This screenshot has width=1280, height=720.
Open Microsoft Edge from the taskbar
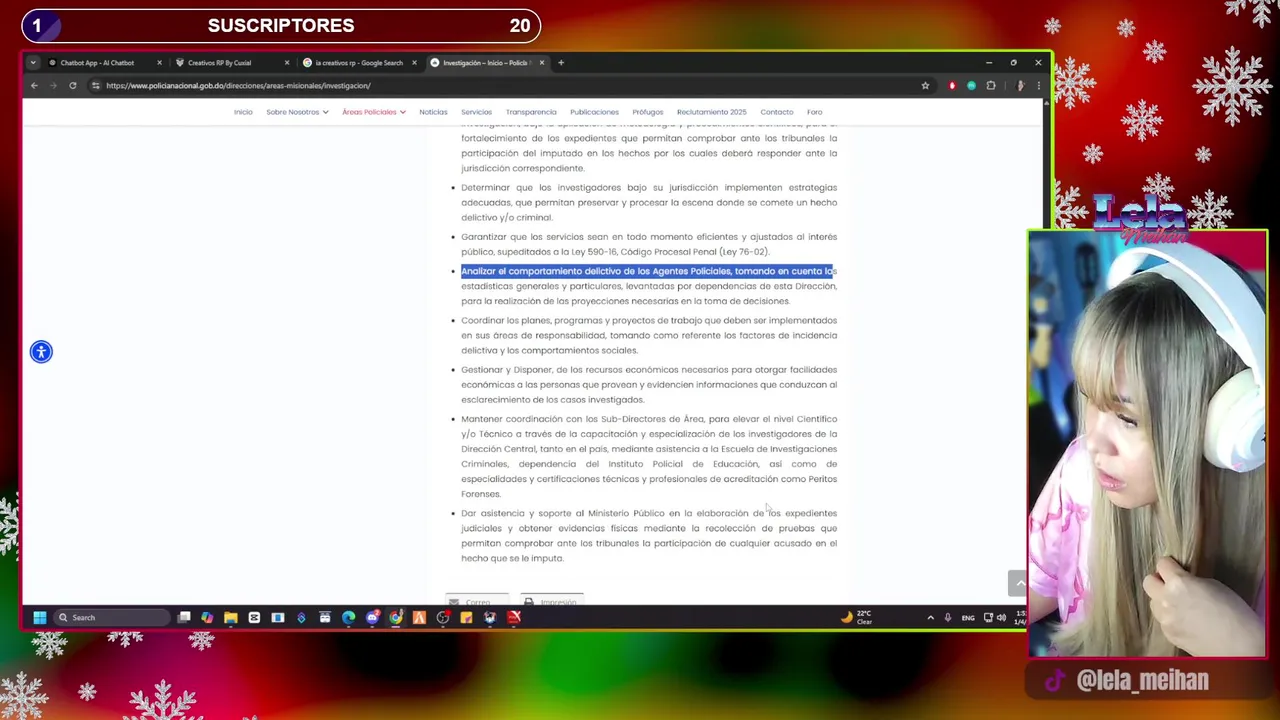point(349,617)
